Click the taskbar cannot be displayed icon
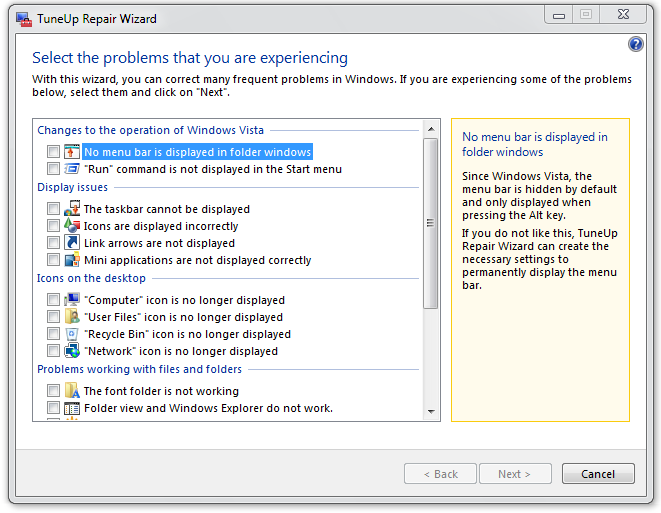 [72, 209]
